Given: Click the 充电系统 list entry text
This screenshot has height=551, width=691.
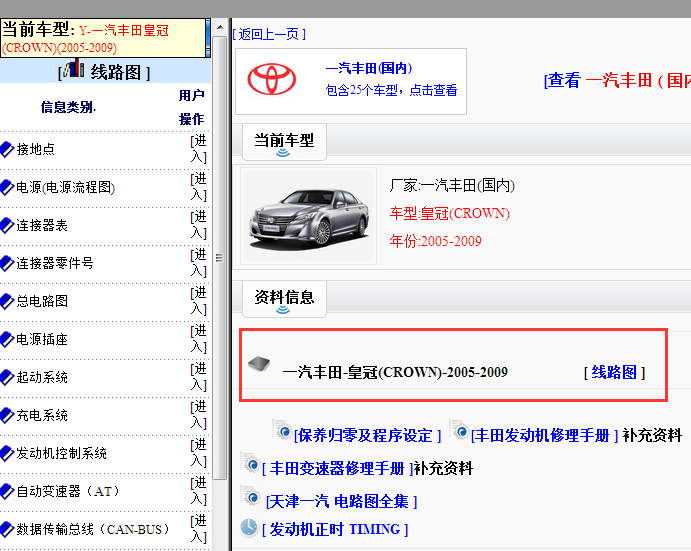Looking at the screenshot, I should [x=42, y=415].
